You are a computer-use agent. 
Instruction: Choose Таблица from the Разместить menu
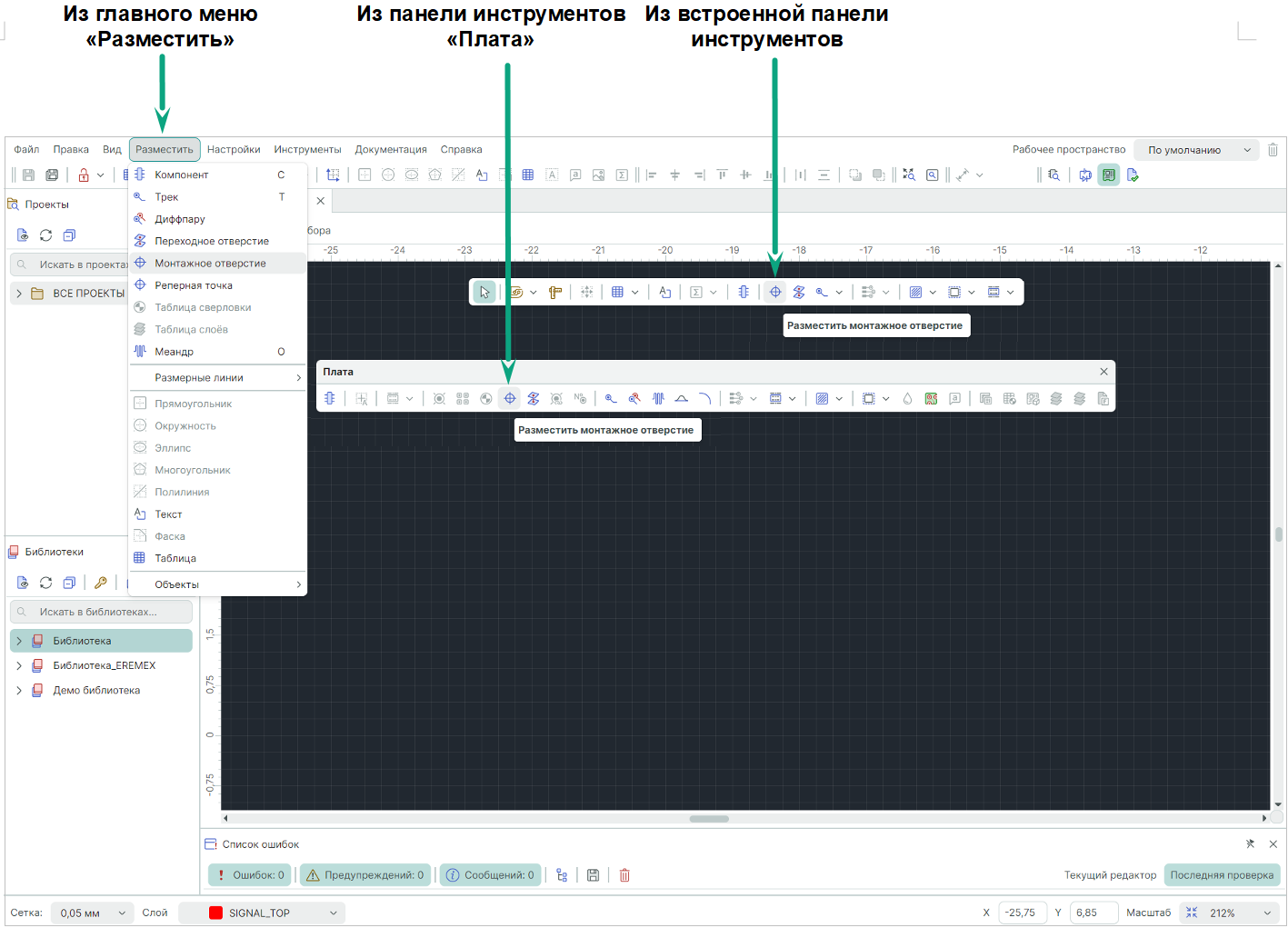click(x=217, y=559)
